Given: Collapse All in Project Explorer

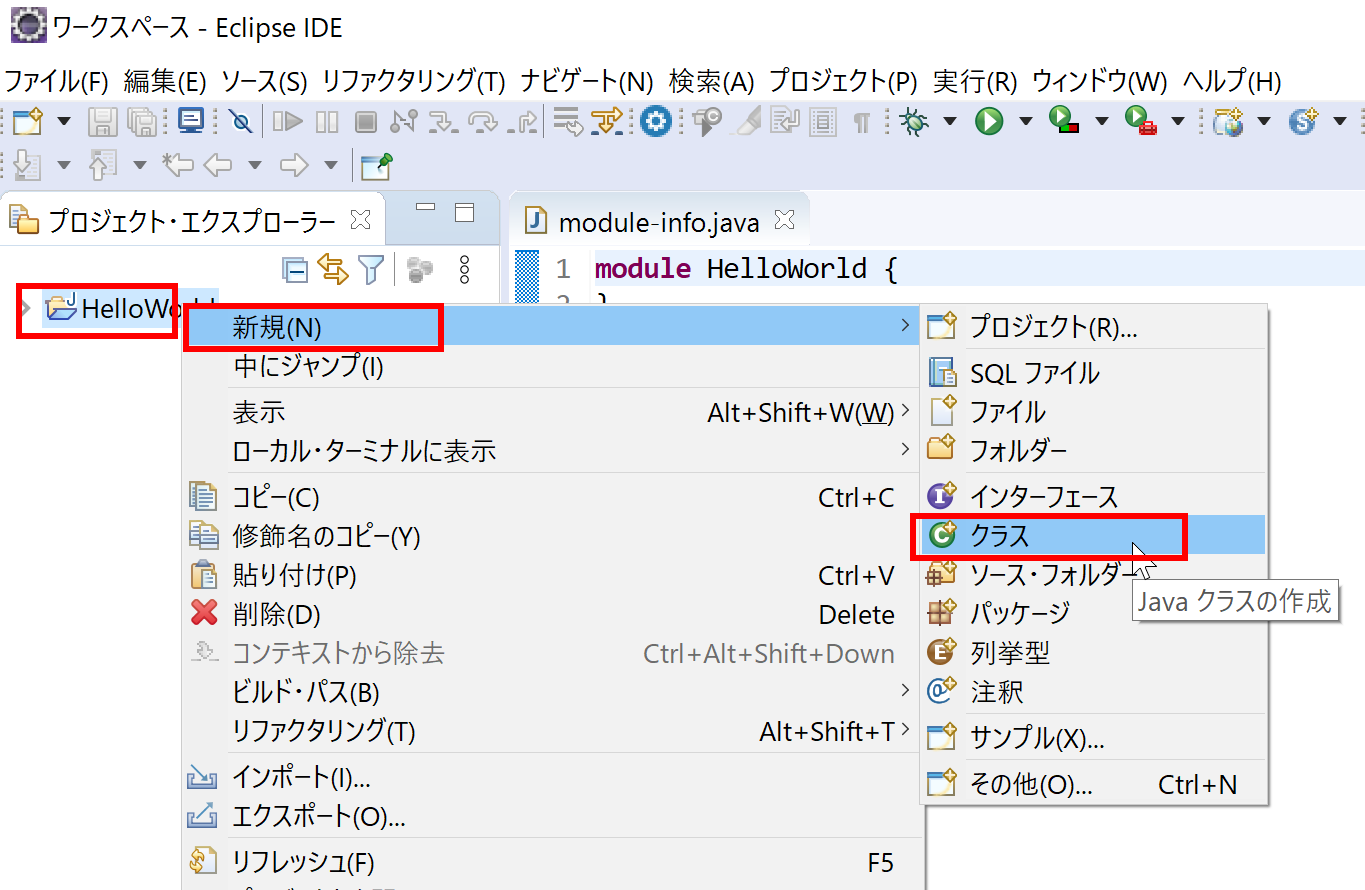Looking at the screenshot, I should click(295, 269).
